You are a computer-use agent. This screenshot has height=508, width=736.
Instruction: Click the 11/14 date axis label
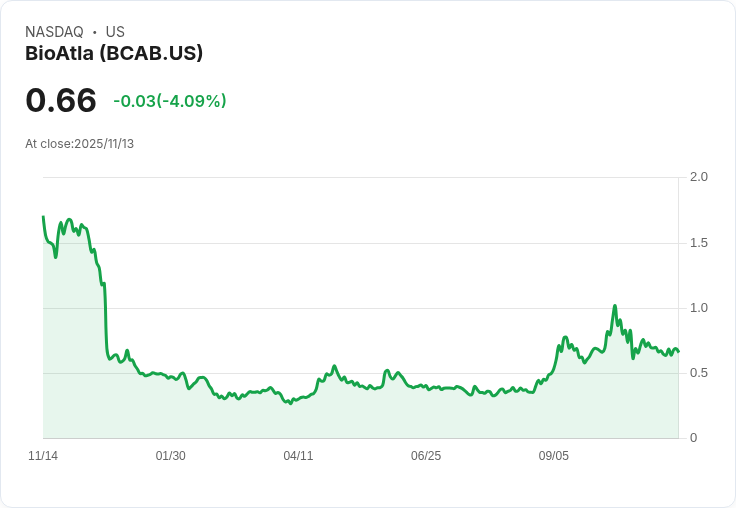coord(43,456)
